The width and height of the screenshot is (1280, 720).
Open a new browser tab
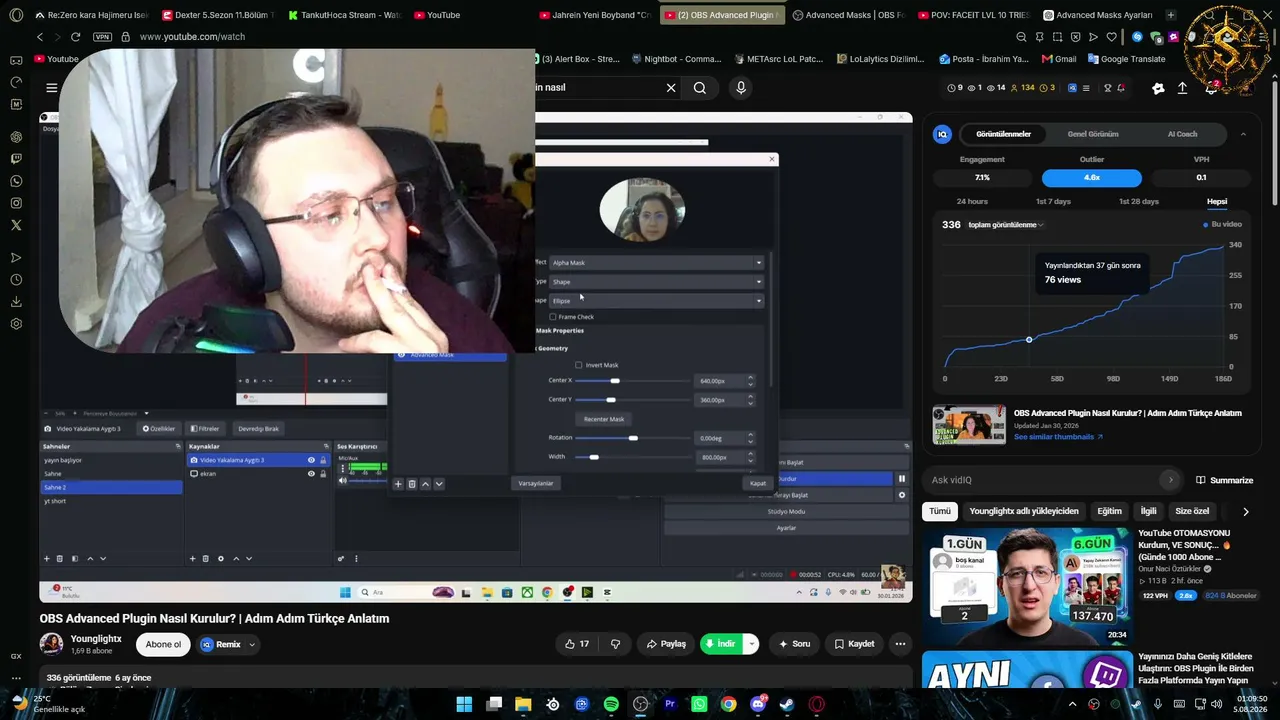pyautogui.click(x=1171, y=15)
